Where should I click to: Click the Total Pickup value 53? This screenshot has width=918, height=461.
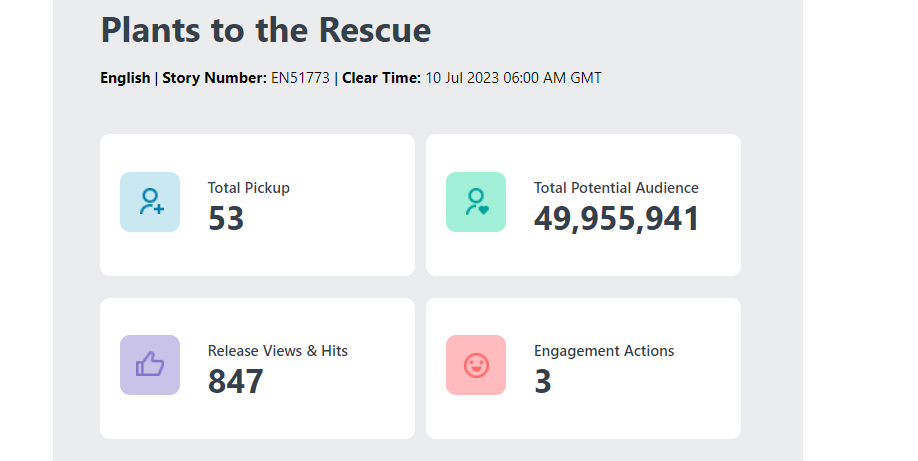226,219
